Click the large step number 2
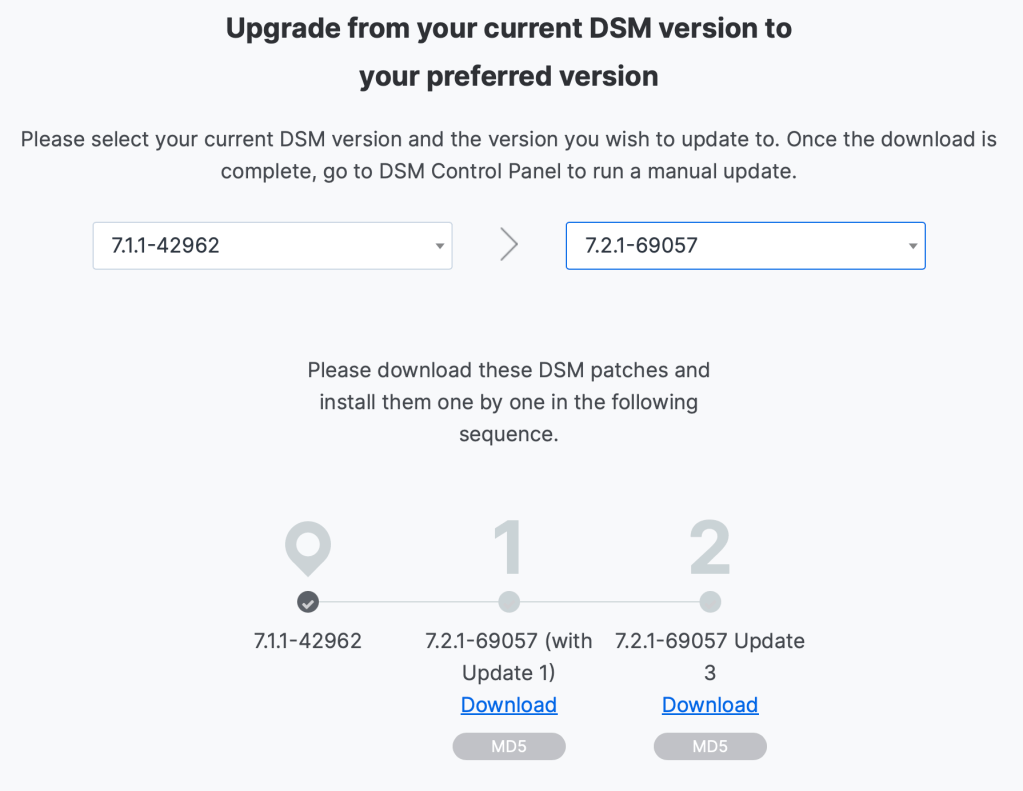The height and width of the screenshot is (791, 1023). click(x=710, y=547)
